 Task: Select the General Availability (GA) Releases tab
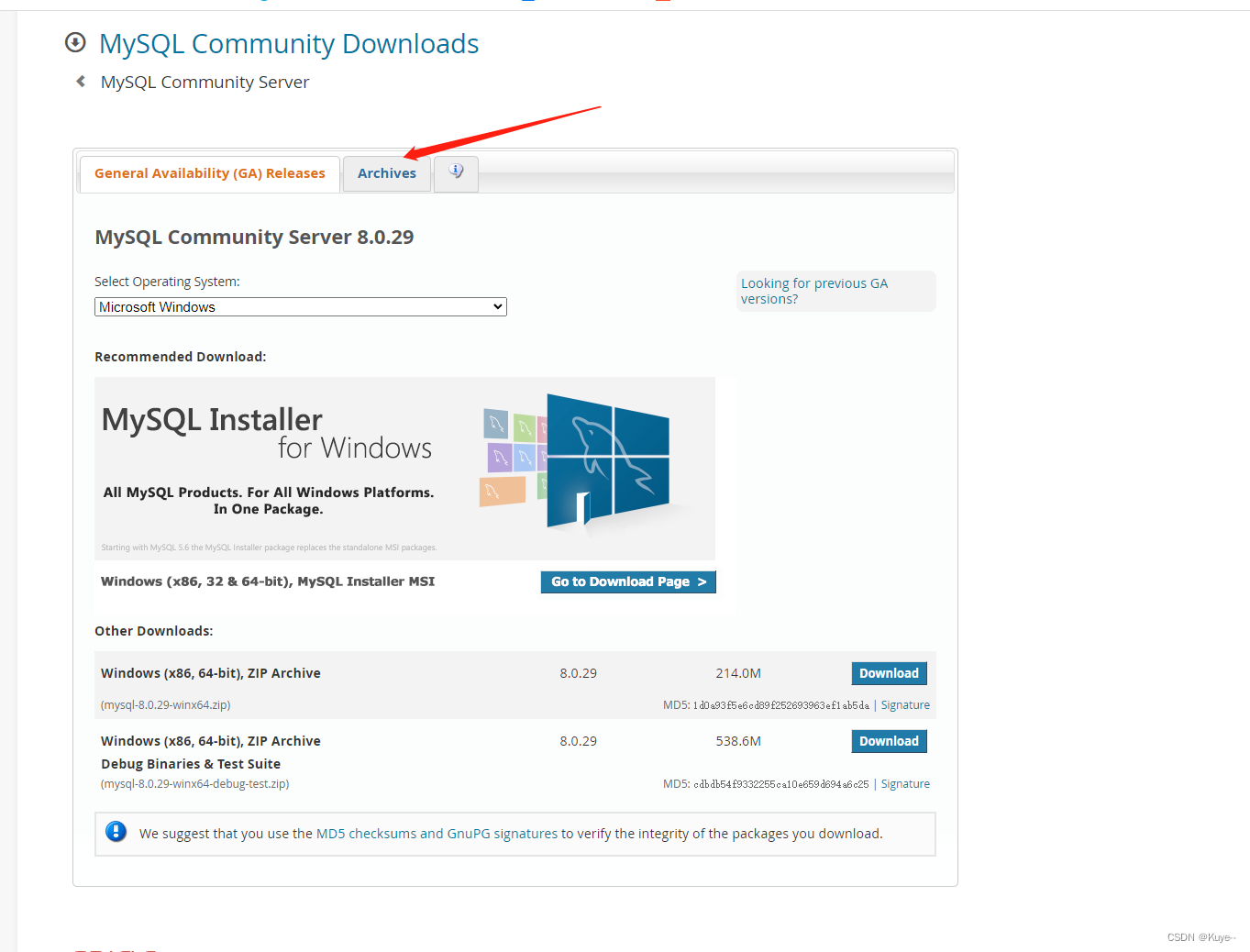[x=210, y=173]
